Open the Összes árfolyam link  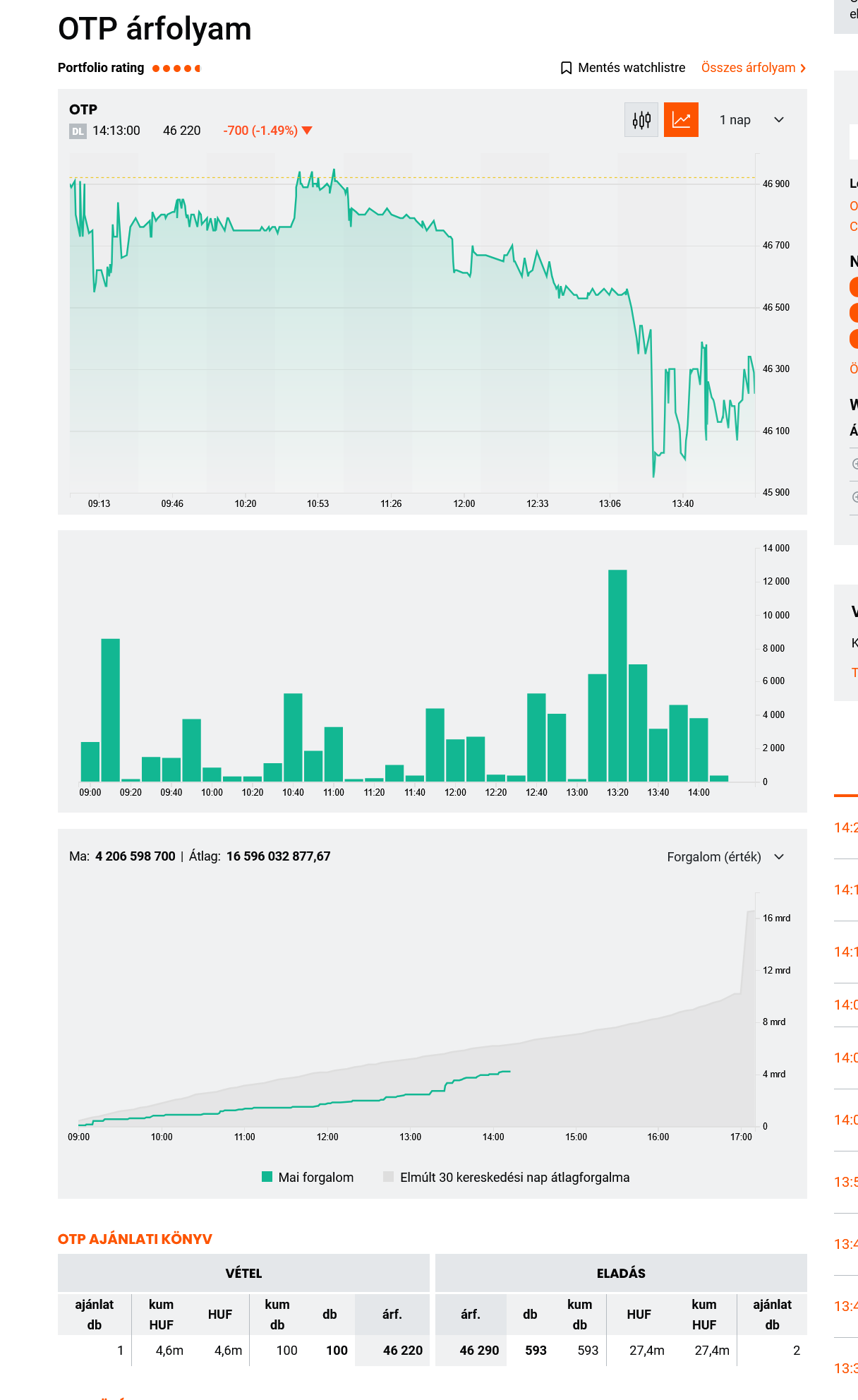(754, 68)
